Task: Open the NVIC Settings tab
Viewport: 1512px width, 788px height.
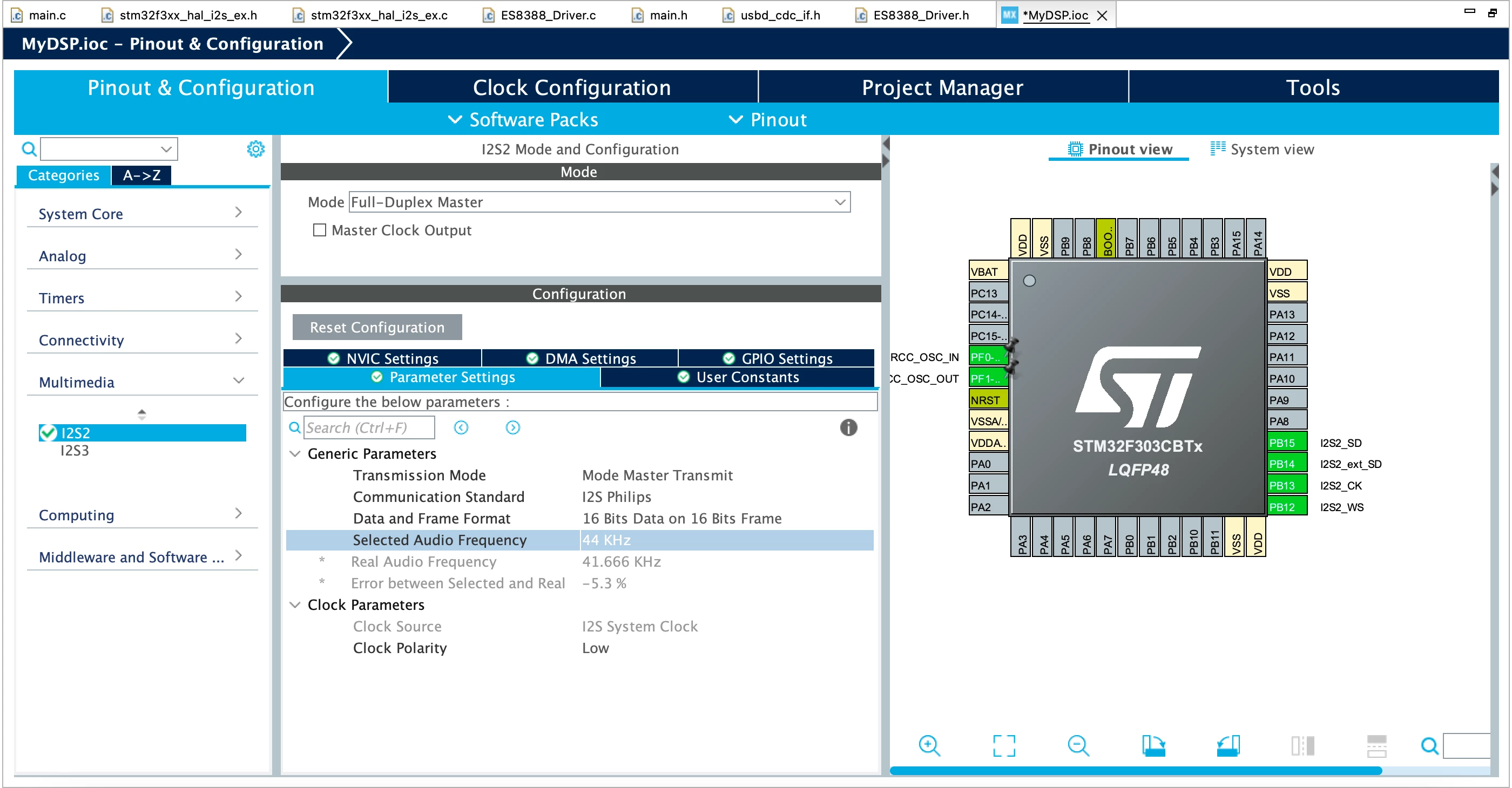Action: [382, 358]
